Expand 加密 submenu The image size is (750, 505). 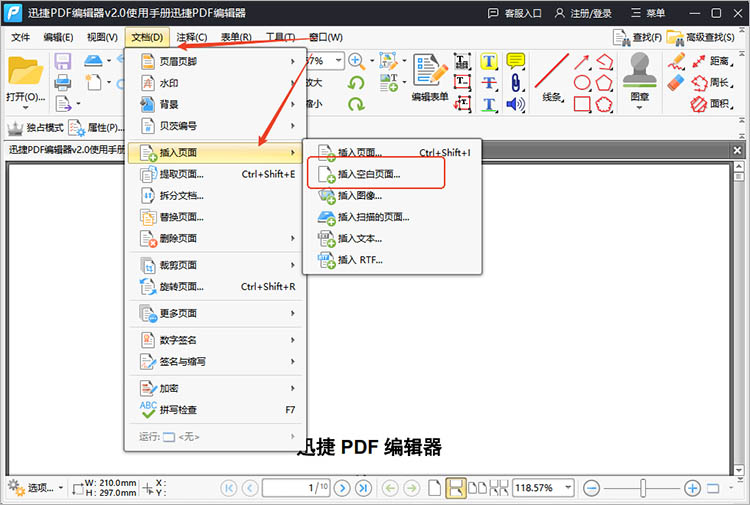217,388
